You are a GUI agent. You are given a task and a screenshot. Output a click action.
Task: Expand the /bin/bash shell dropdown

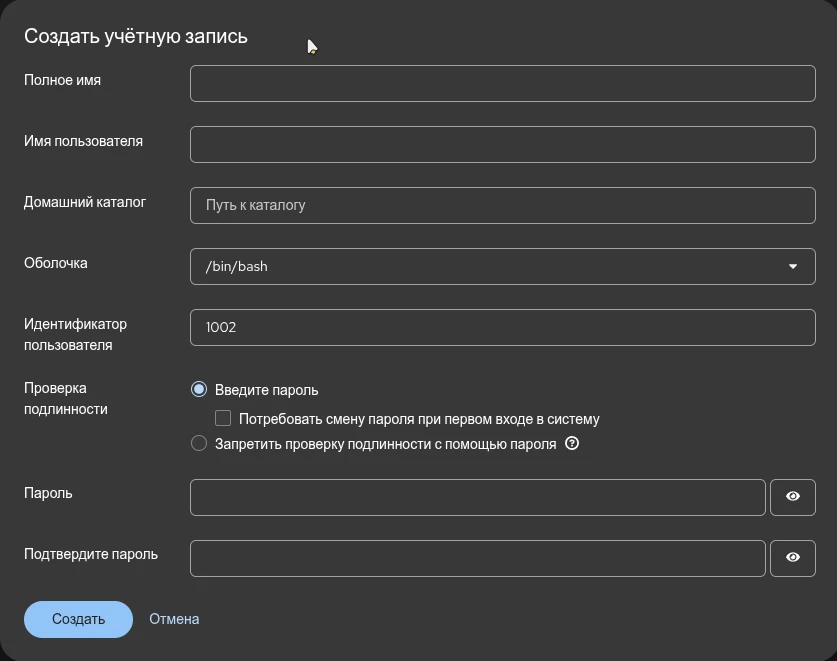click(x=502, y=267)
